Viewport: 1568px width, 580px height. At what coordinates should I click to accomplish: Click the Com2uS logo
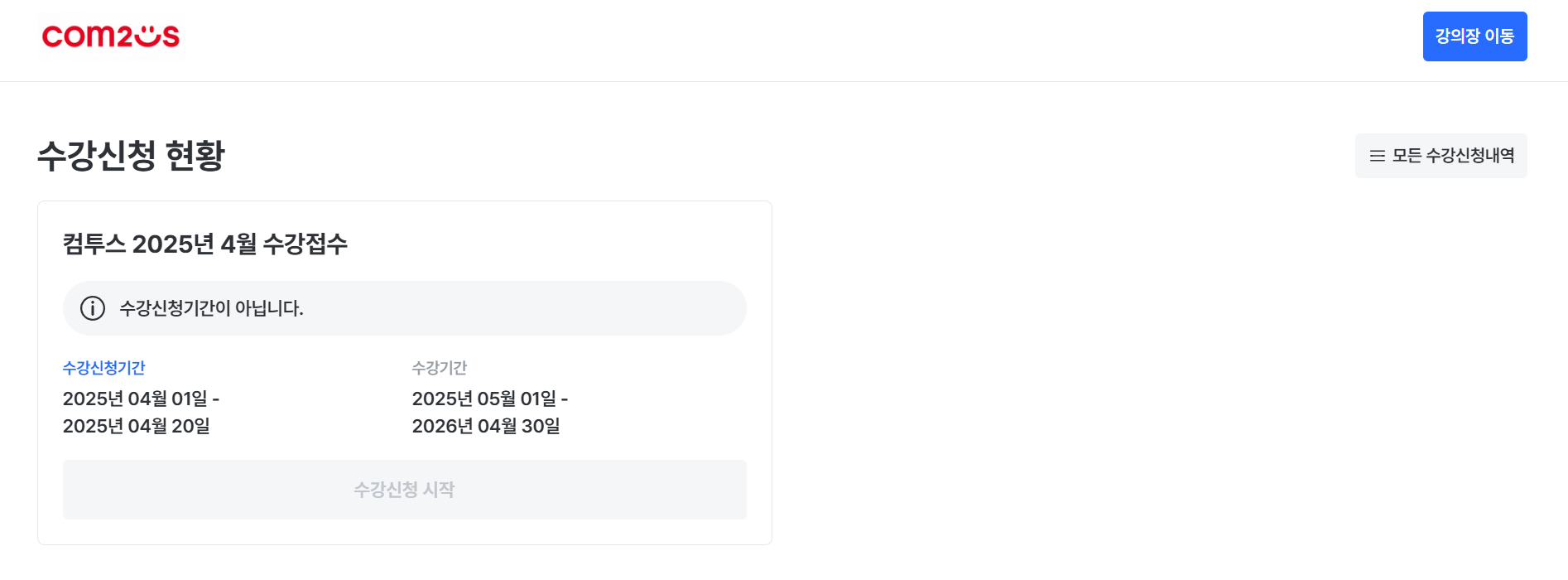(x=111, y=36)
